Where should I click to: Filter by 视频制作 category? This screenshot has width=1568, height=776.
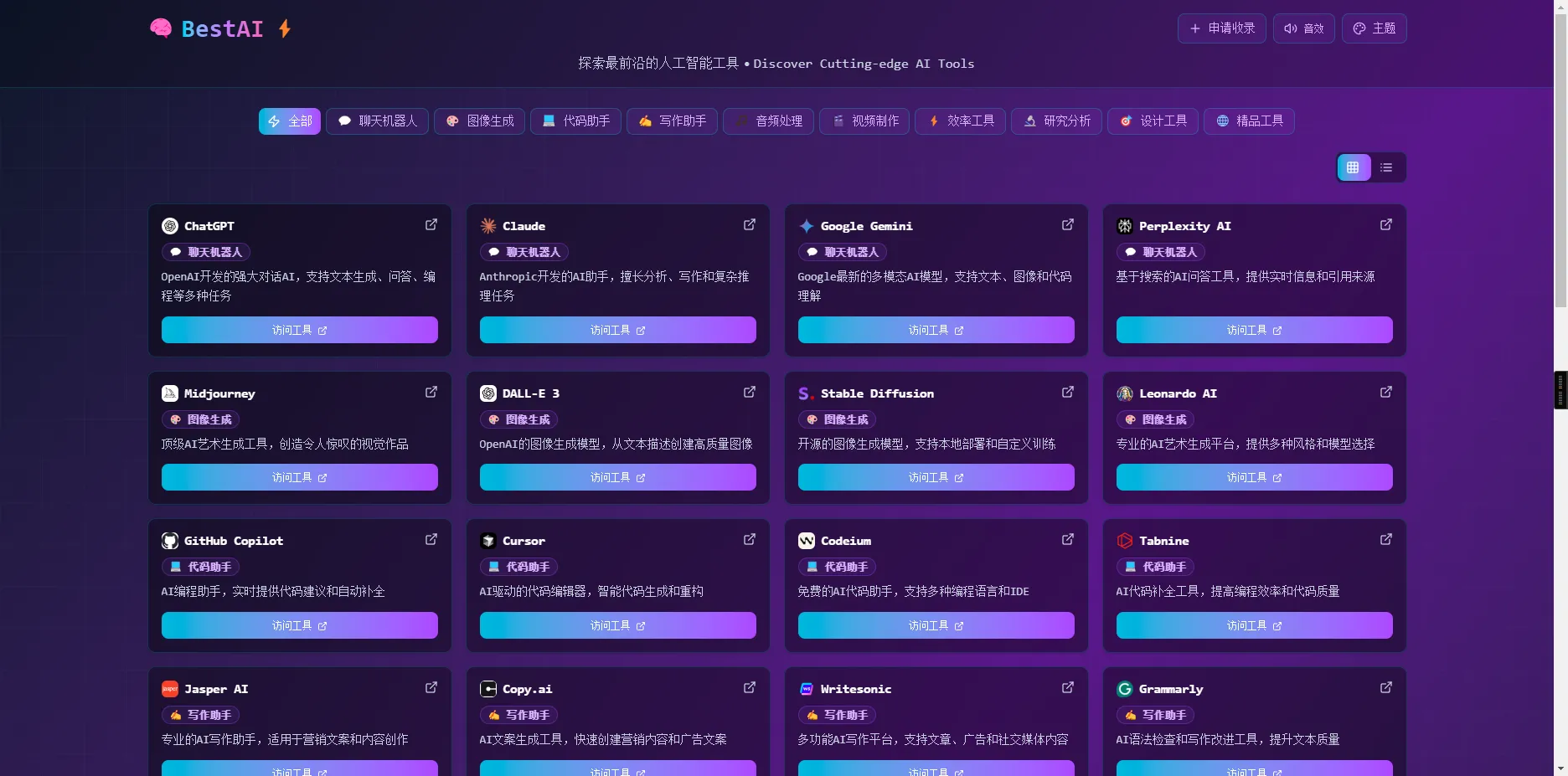pyautogui.click(x=864, y=121)
